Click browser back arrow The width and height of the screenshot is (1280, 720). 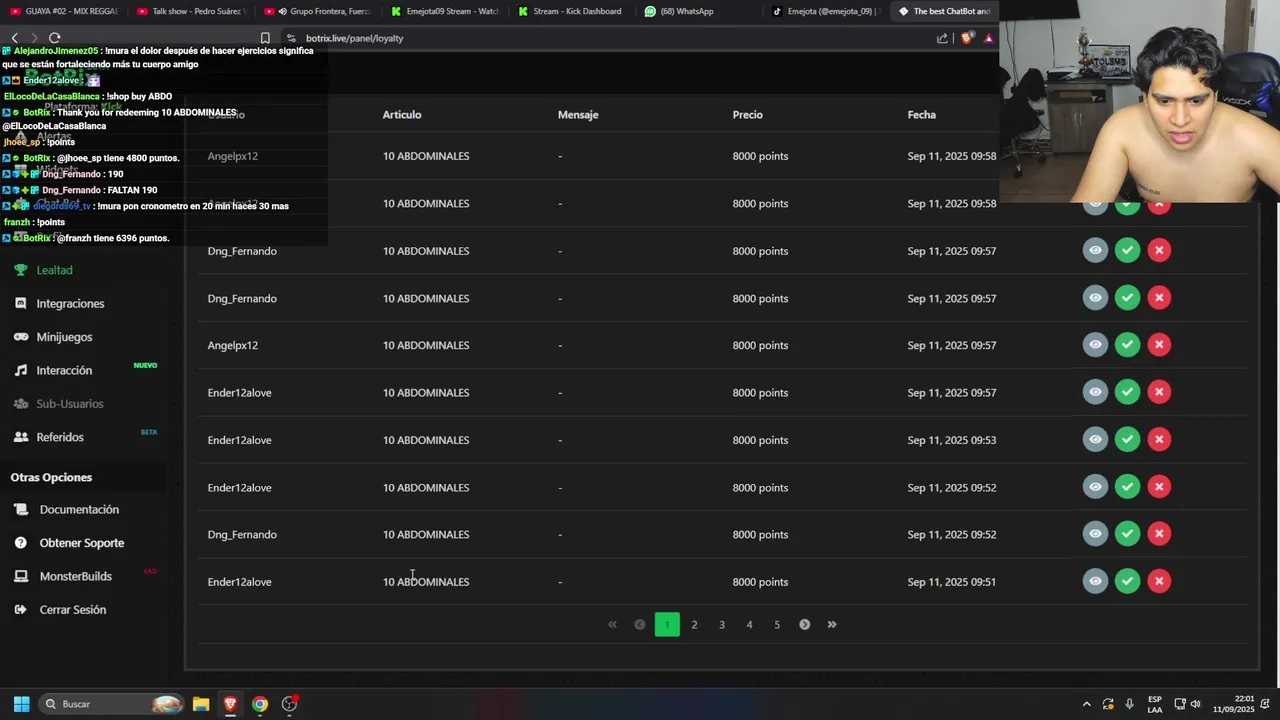tap(14, 38)
